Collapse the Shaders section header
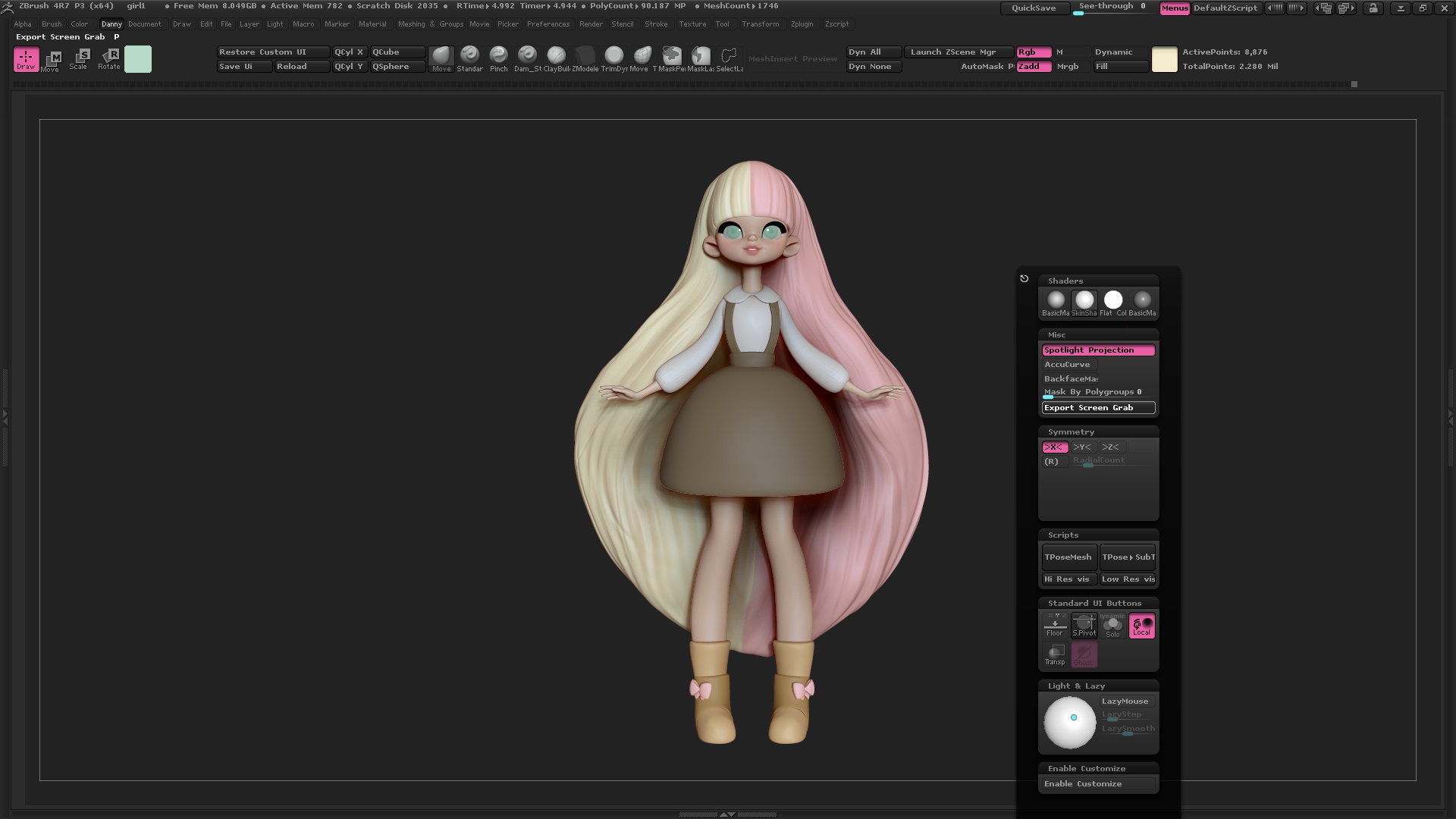 (1098, 281)
